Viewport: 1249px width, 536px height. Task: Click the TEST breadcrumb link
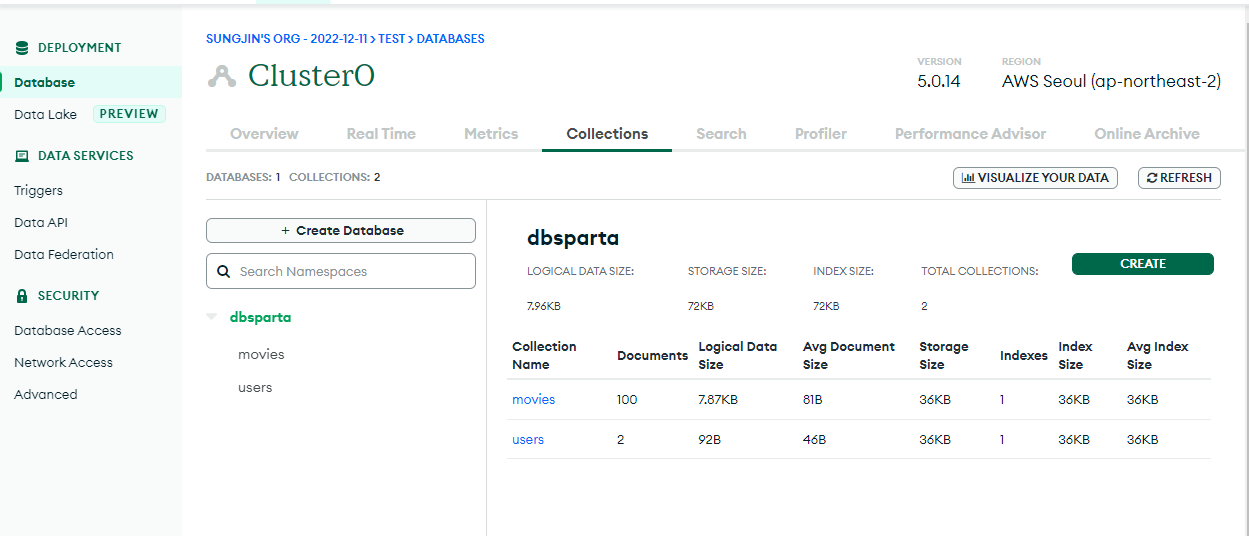pyautogui.click(x=392, y=39)
